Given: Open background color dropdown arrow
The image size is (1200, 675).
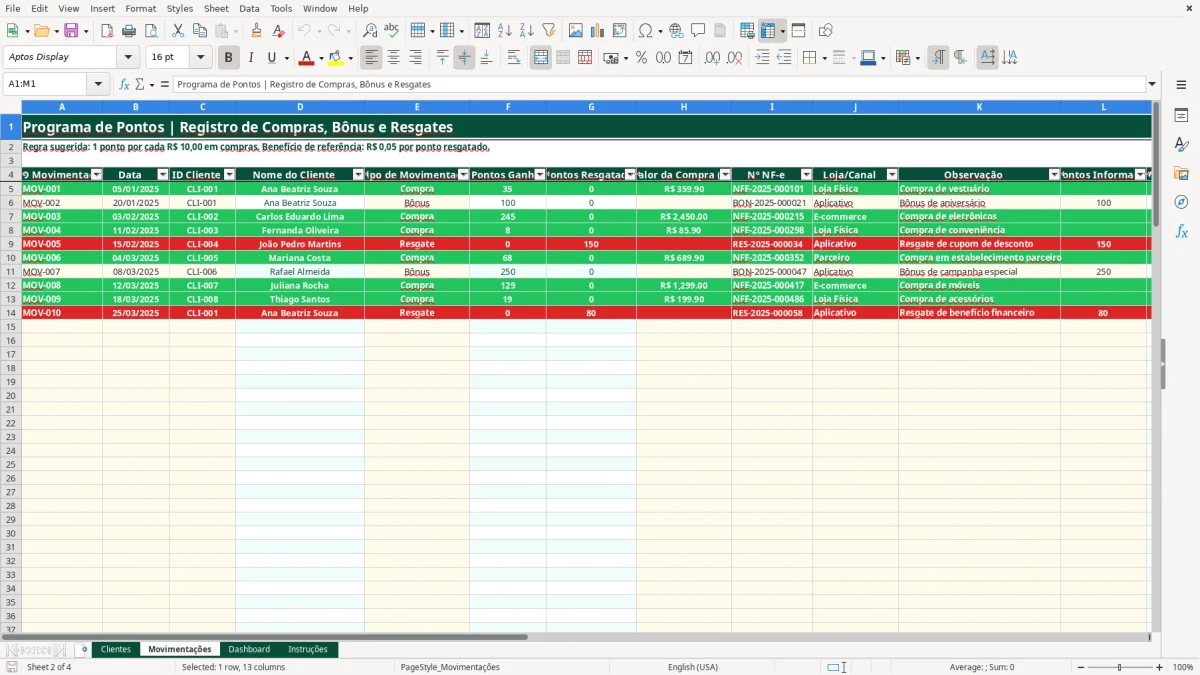Looking at the screenshot, I should [x=350, y=58].
